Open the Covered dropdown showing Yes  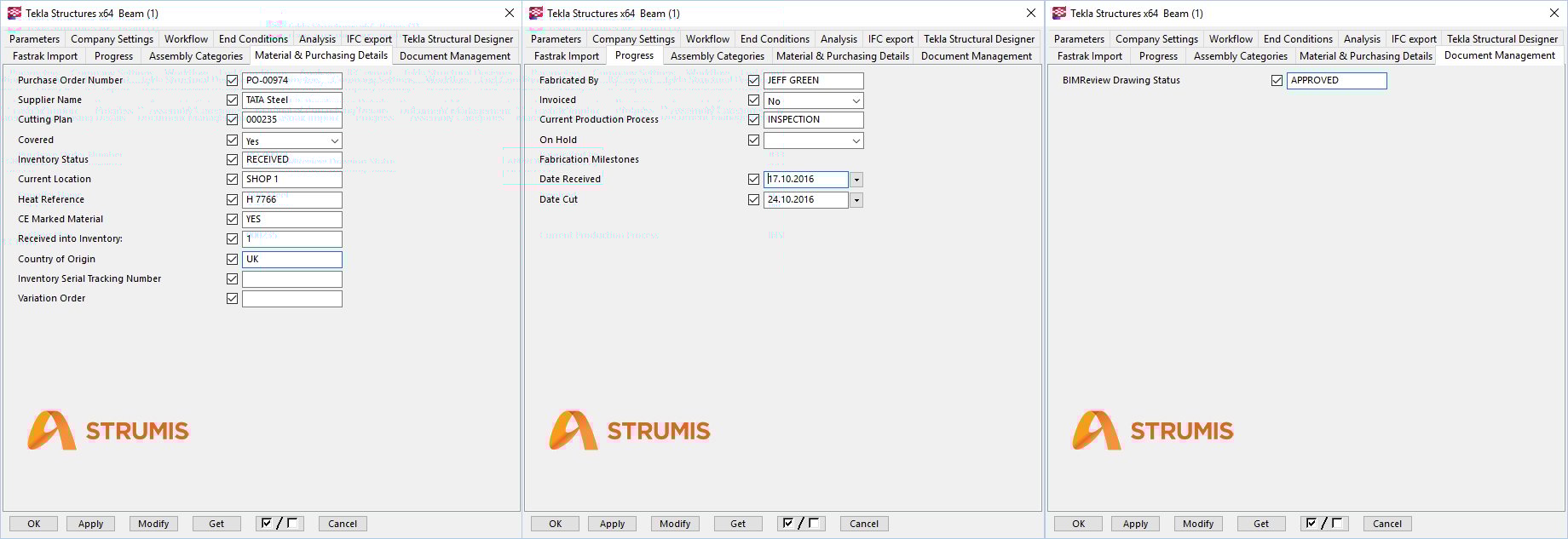(x=292, y=140)
